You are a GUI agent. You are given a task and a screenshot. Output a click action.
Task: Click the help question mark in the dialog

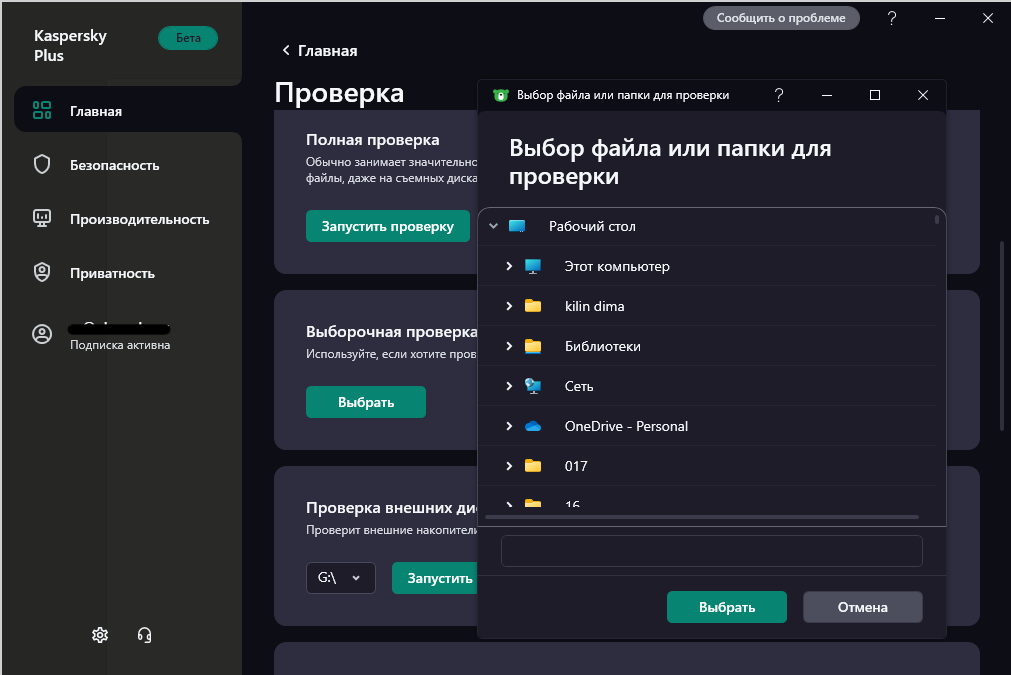click(779, 95)
